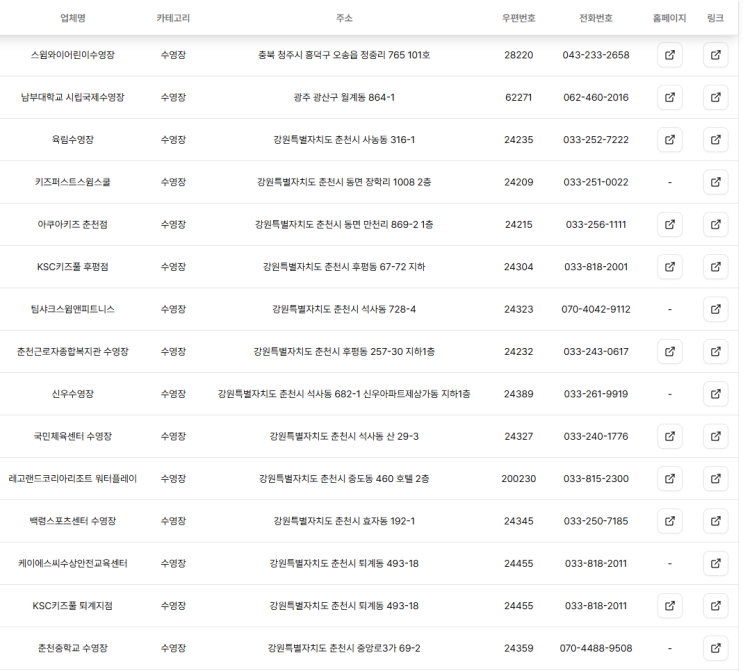Open homepage icon for 육림수영장
Image resolution: width=743 pixels, height=671 pixels.
pos(670,140)
